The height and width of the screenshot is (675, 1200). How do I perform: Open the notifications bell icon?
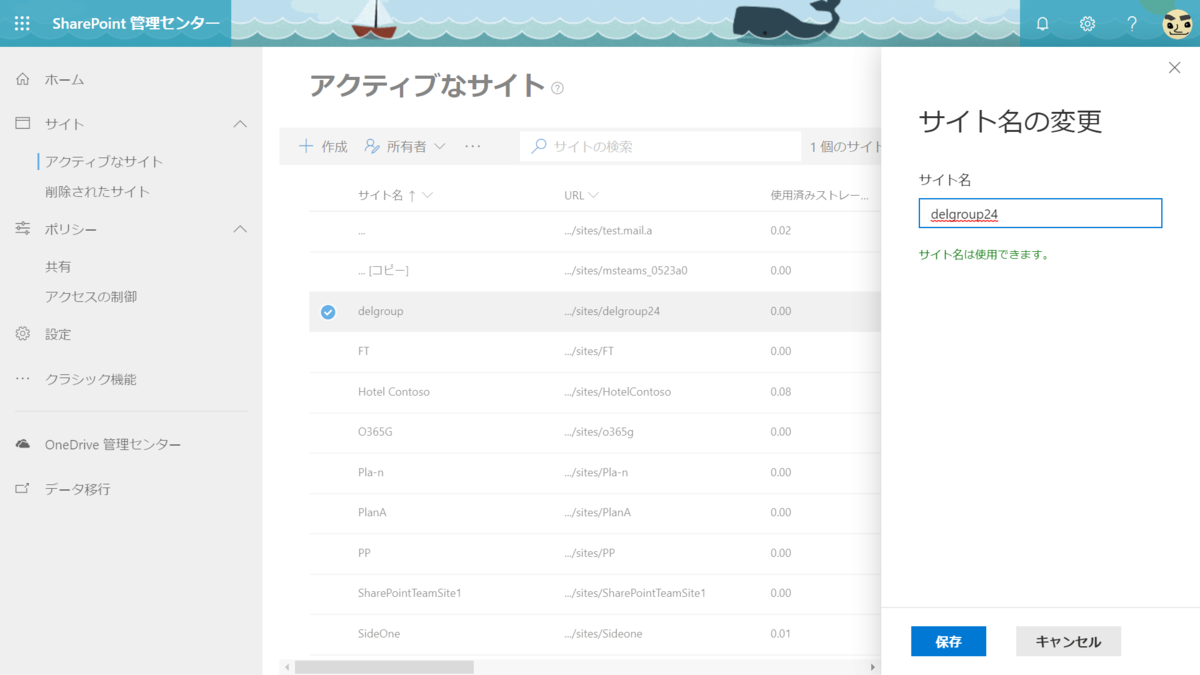1042,24
